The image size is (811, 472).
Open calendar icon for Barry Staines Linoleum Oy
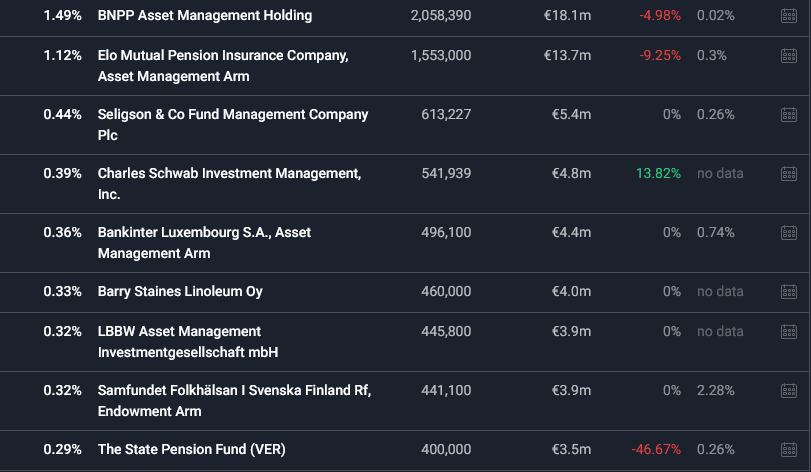click(789, 291)
